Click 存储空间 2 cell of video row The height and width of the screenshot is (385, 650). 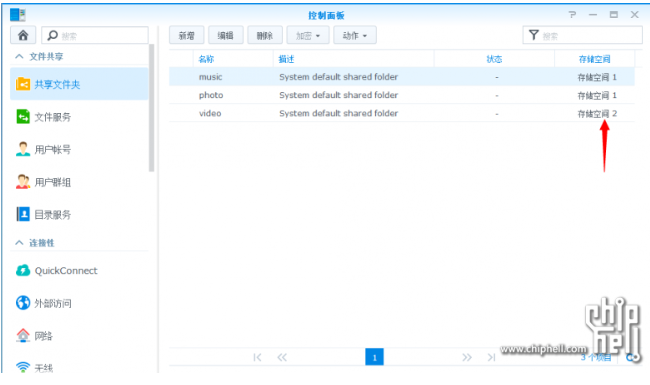click(597, 114)
